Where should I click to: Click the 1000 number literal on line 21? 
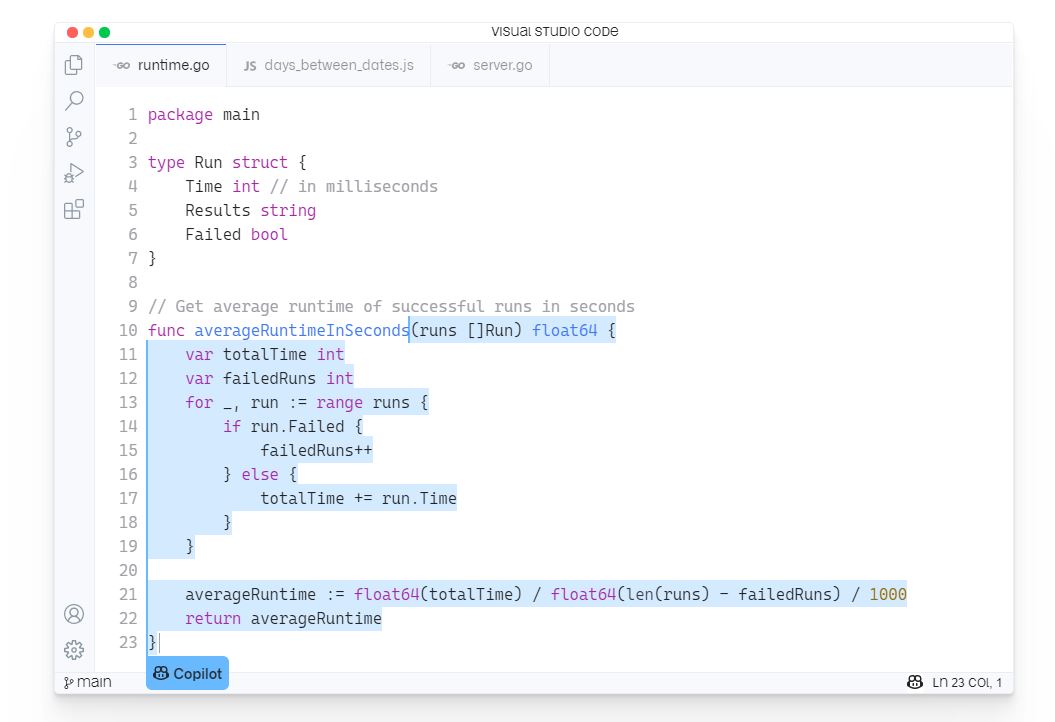(x=887, y=594)
